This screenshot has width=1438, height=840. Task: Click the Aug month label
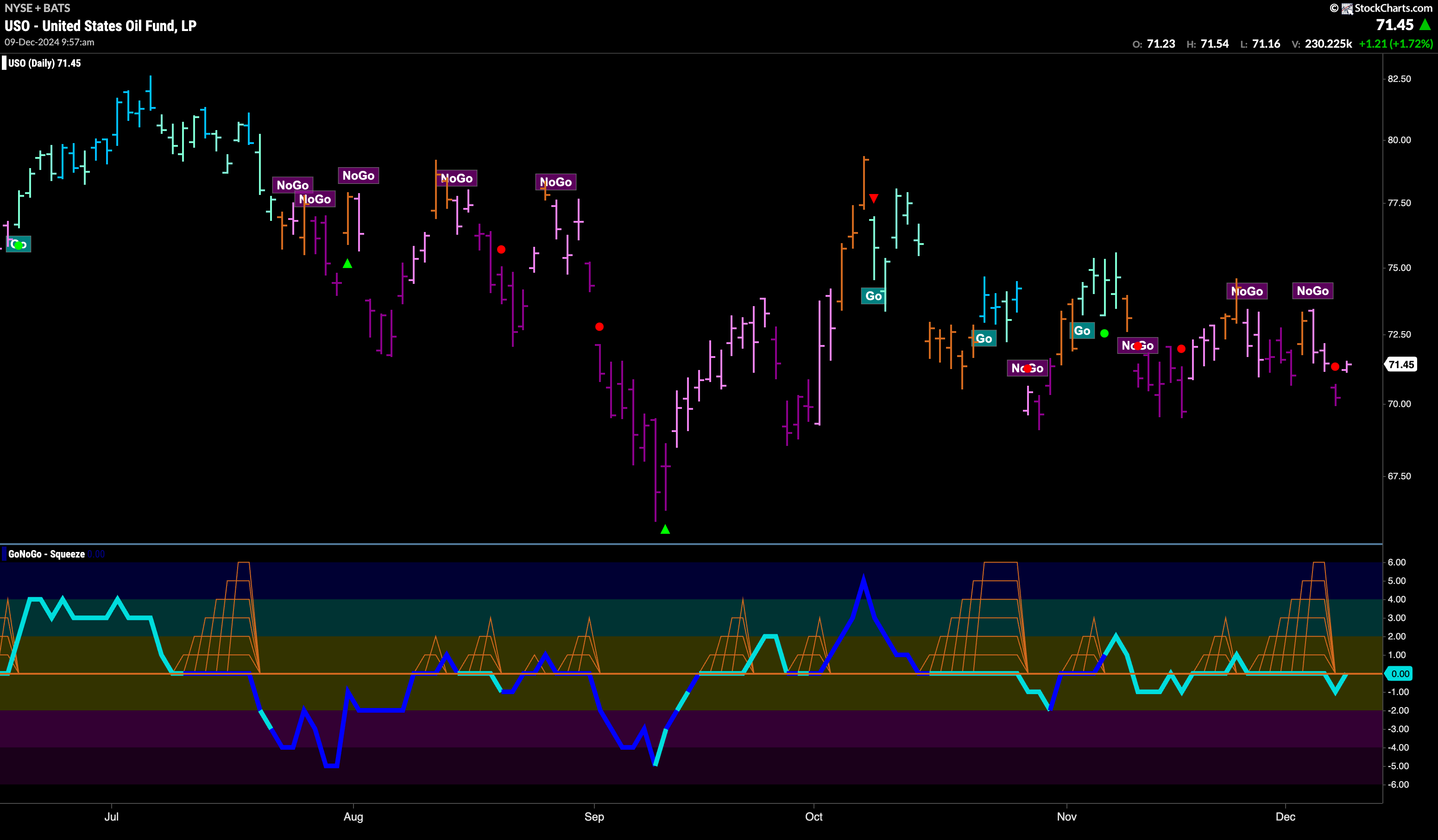[x=353, y=817]
